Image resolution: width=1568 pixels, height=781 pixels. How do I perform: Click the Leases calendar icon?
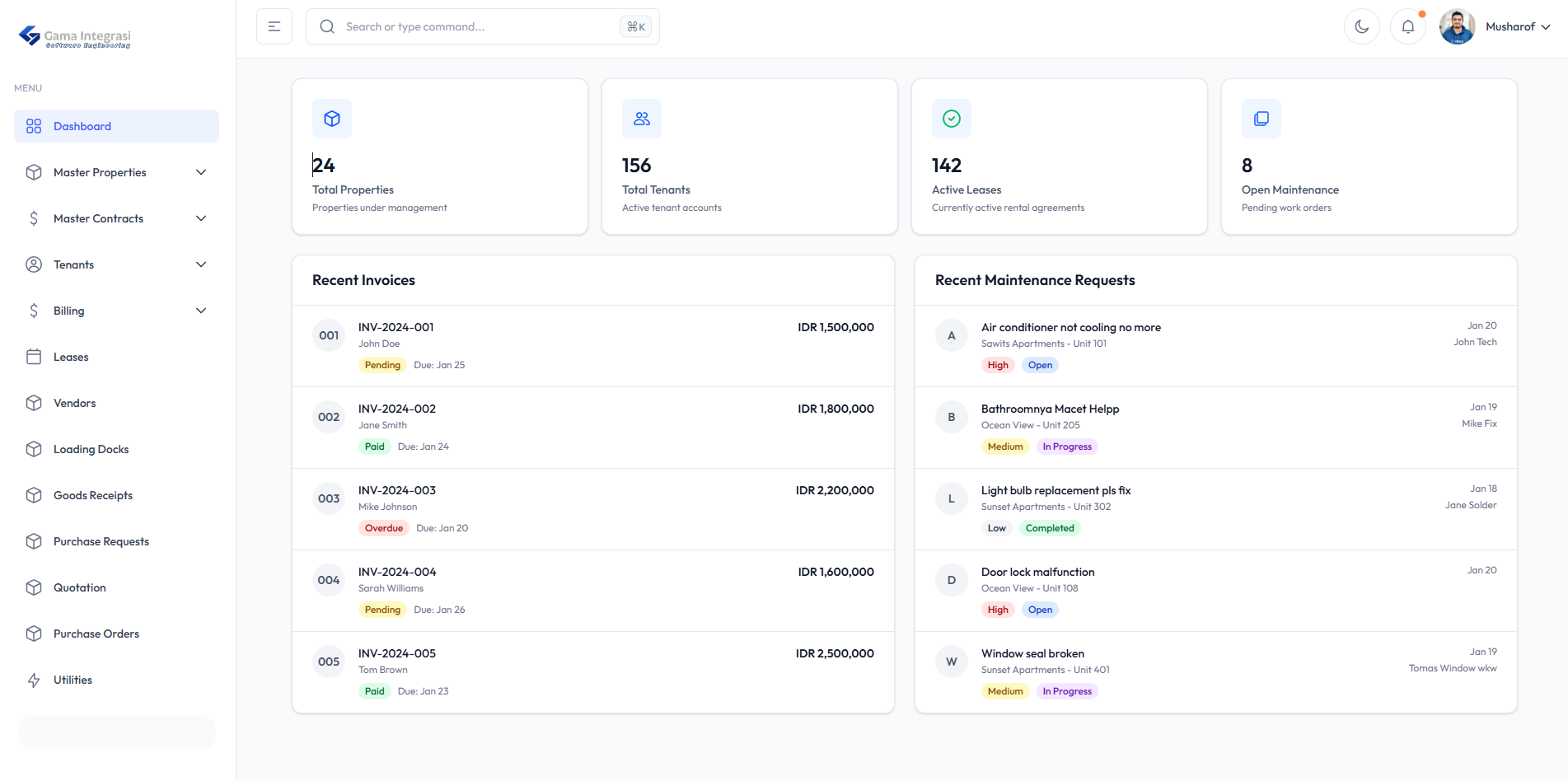click(34, 357)
